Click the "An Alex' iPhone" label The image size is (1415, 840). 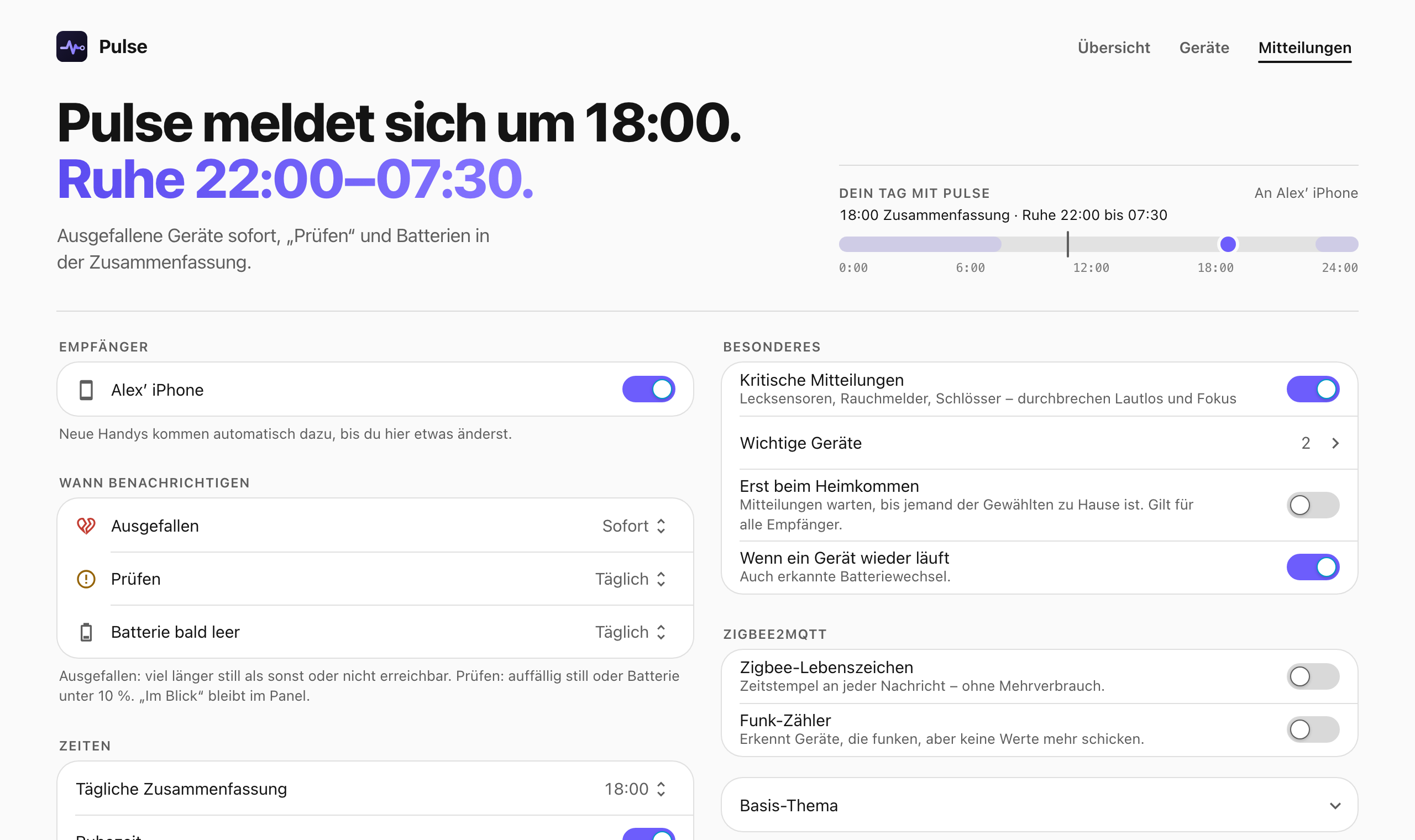tap(1306, 193)
